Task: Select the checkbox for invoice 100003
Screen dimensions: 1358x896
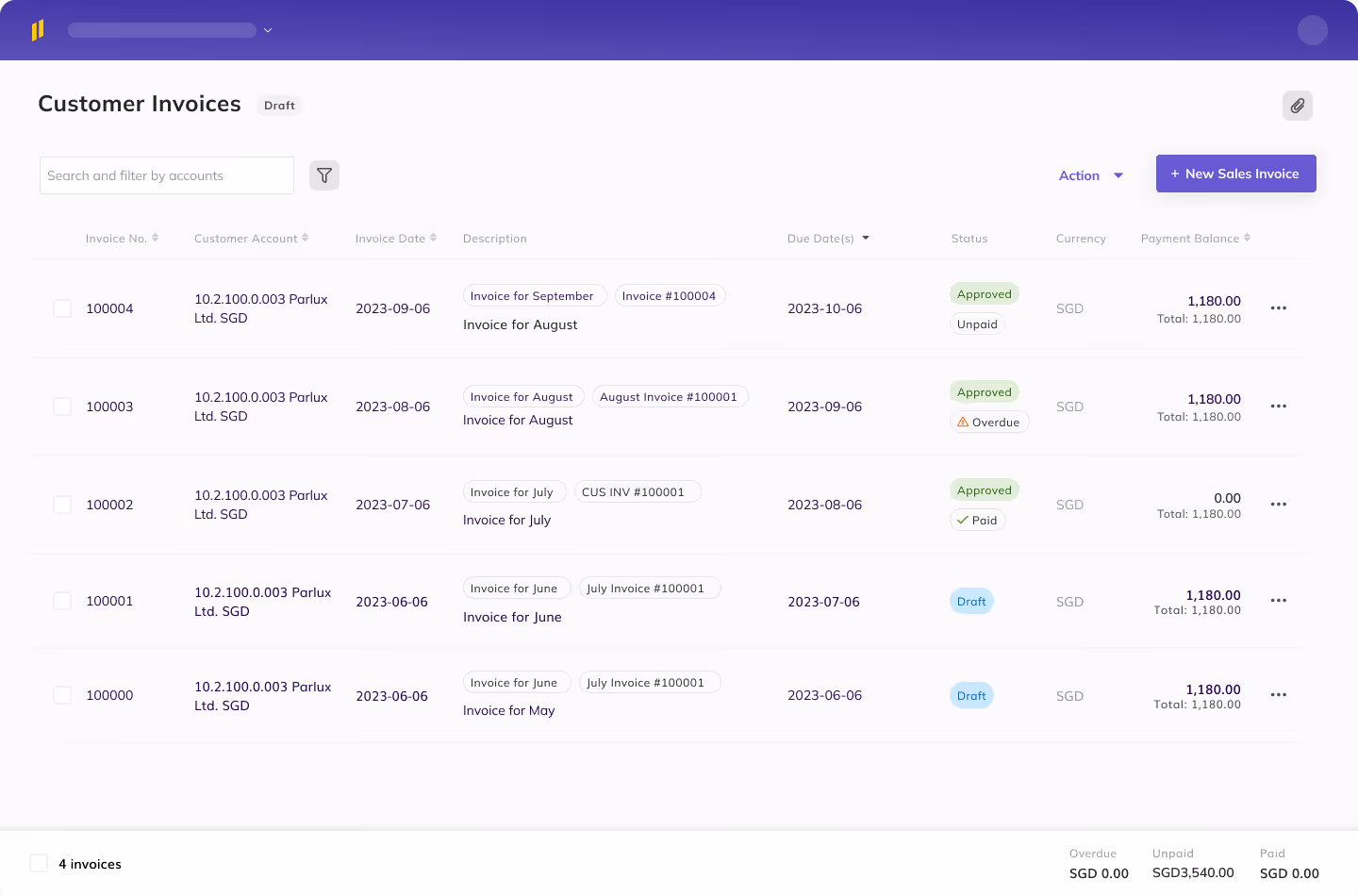Action: tap(62, 407)
